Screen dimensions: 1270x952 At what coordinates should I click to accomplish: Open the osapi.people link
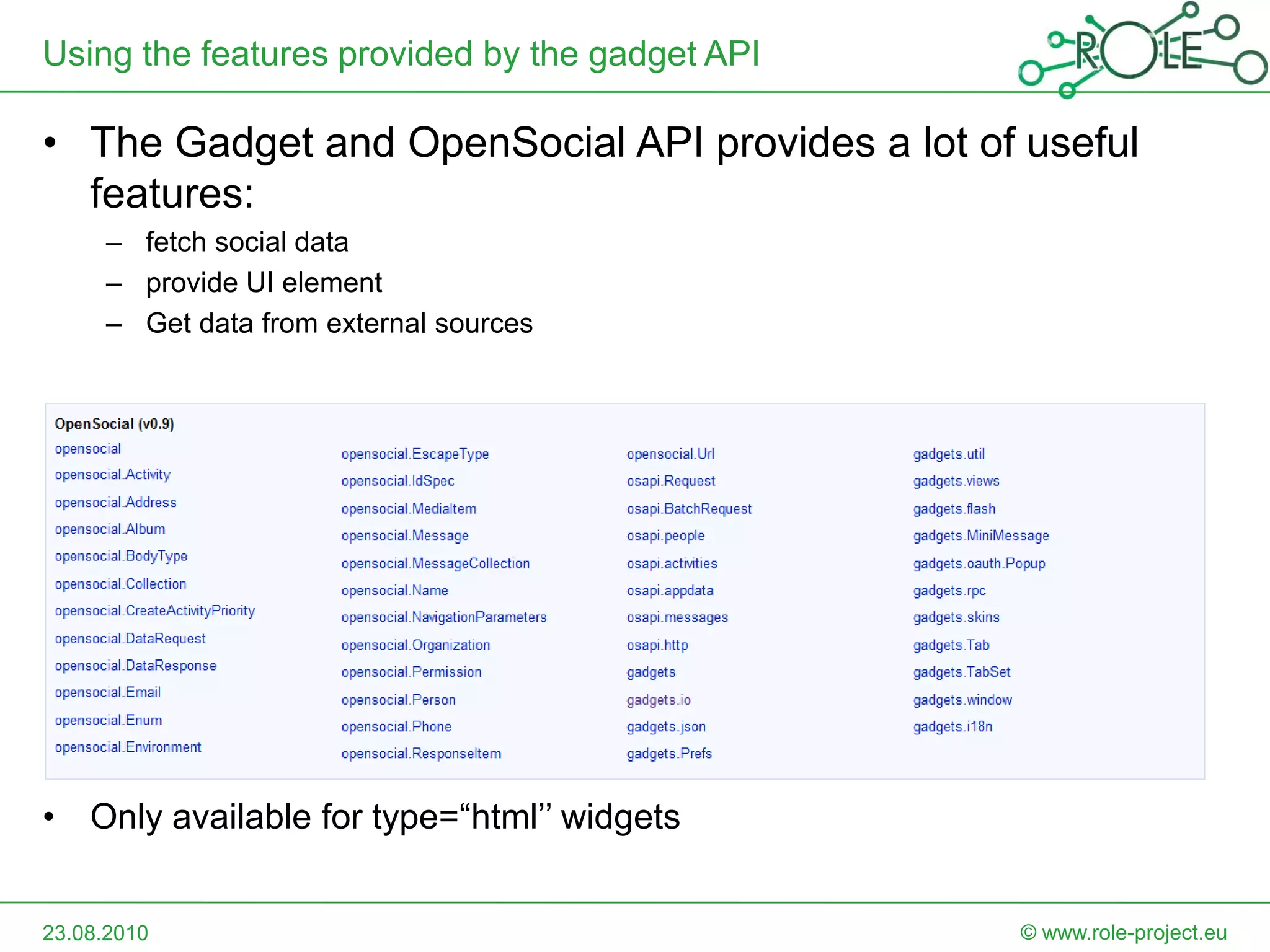click(665, 536)
